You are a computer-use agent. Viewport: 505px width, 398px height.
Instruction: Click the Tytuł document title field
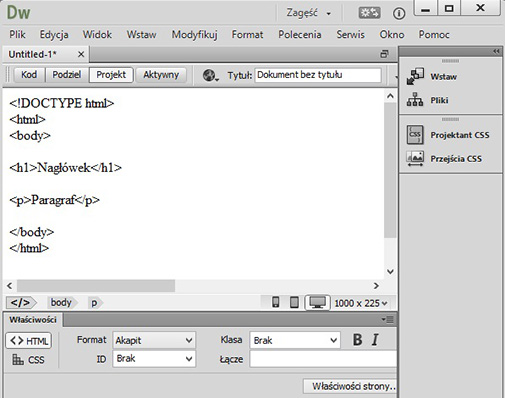click(x=318, y=75)
